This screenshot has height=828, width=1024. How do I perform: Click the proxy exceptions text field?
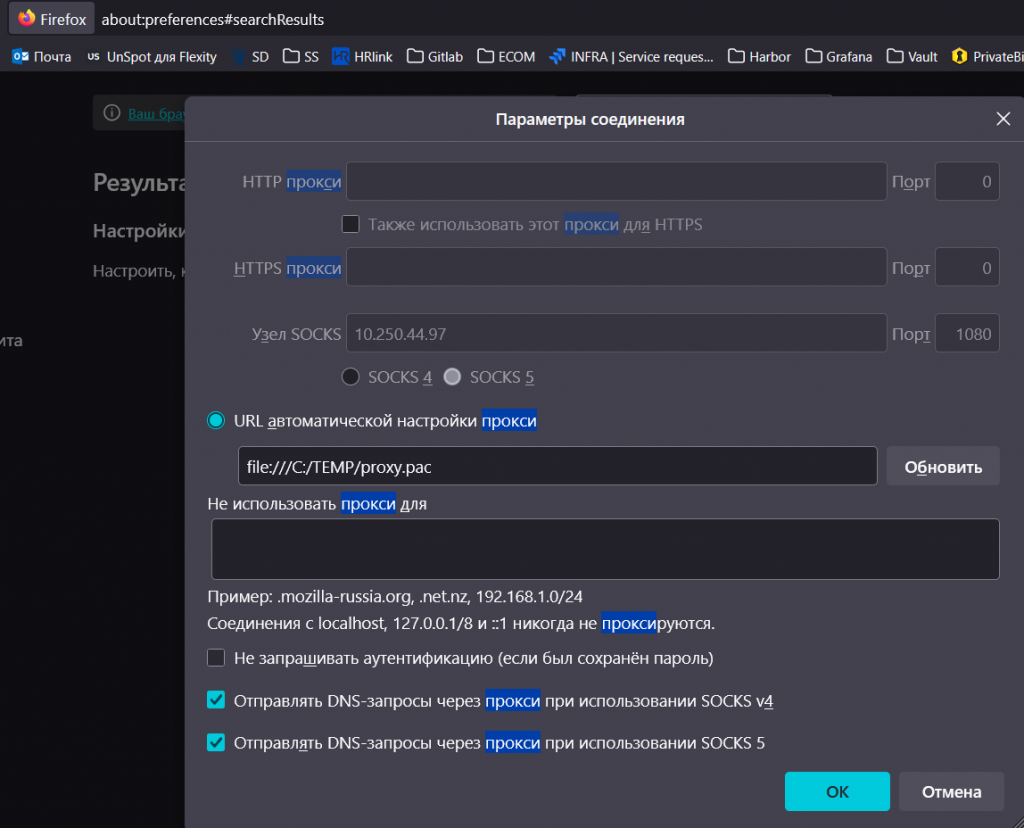(x=604, y=548)
